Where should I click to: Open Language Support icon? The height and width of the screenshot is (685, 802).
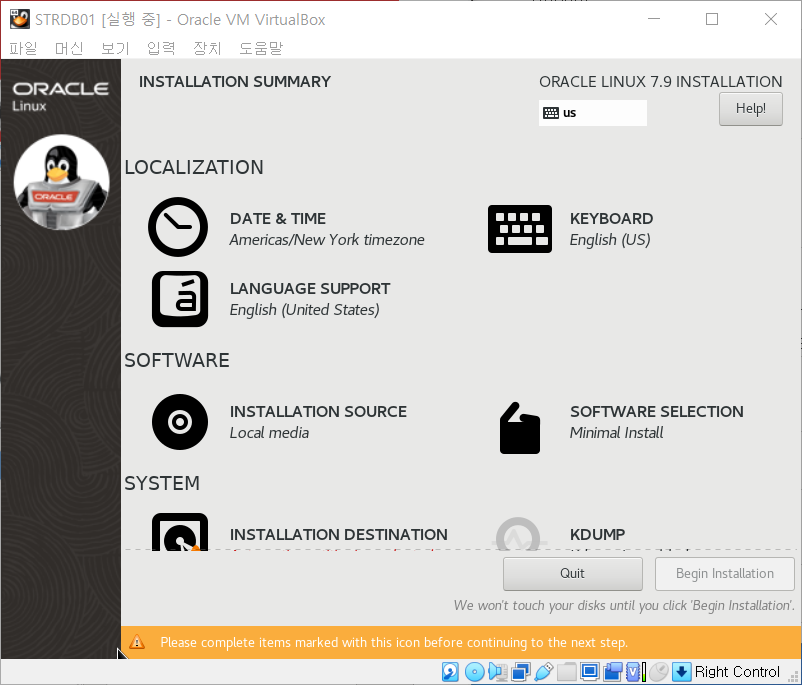click(180, 299)
